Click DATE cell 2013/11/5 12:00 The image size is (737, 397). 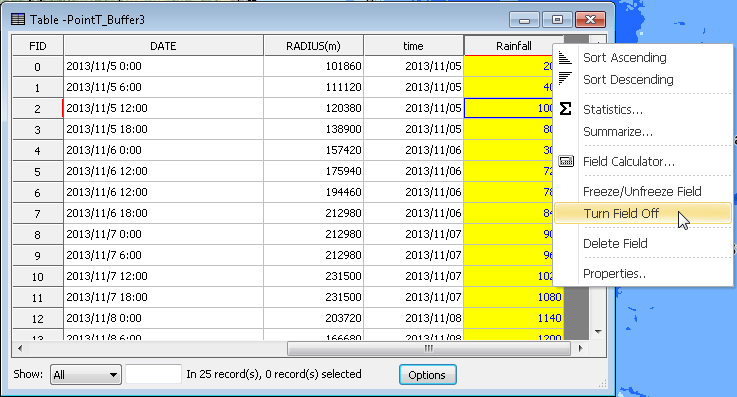(163, 108)
